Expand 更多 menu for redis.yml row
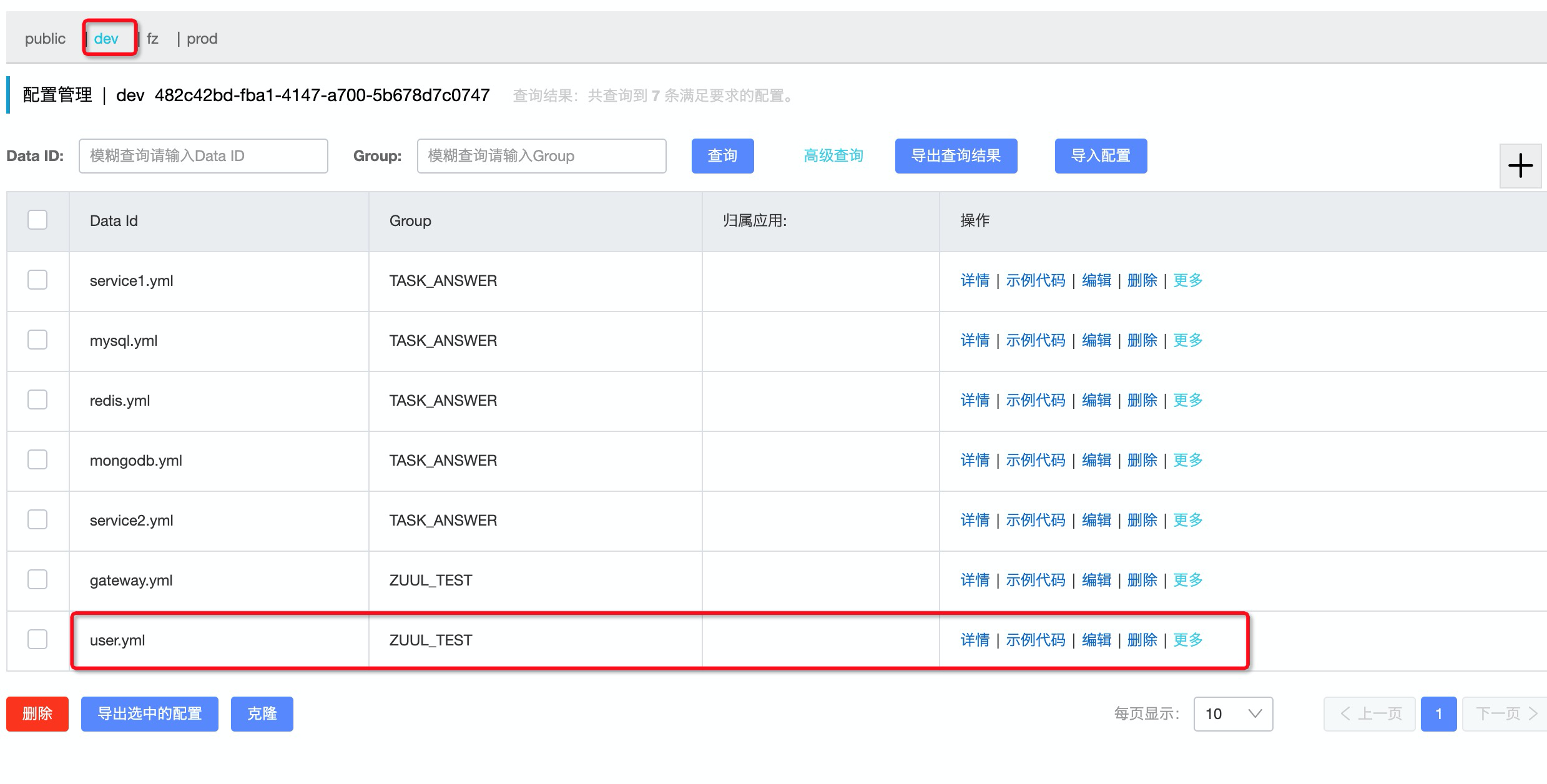 click(x=1187, y=400)
